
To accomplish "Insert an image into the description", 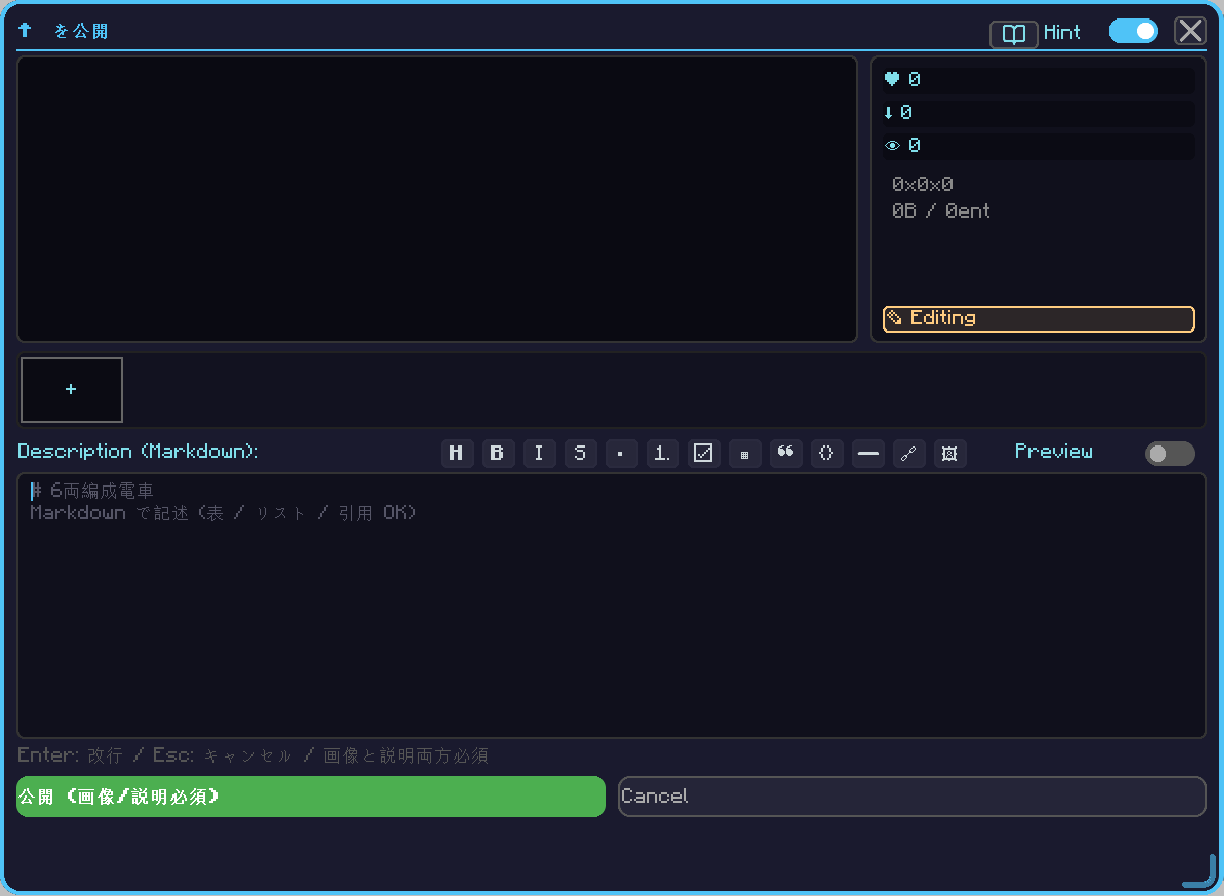I will pyautogui.click(x=950, y=453).
